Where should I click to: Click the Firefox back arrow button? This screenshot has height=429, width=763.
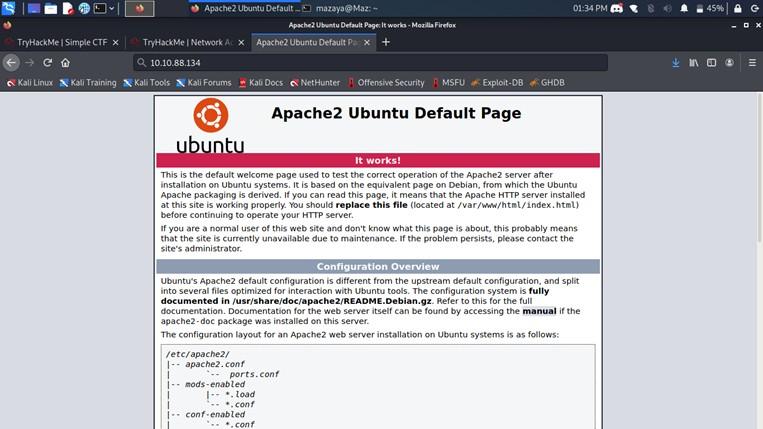[12, 62]
